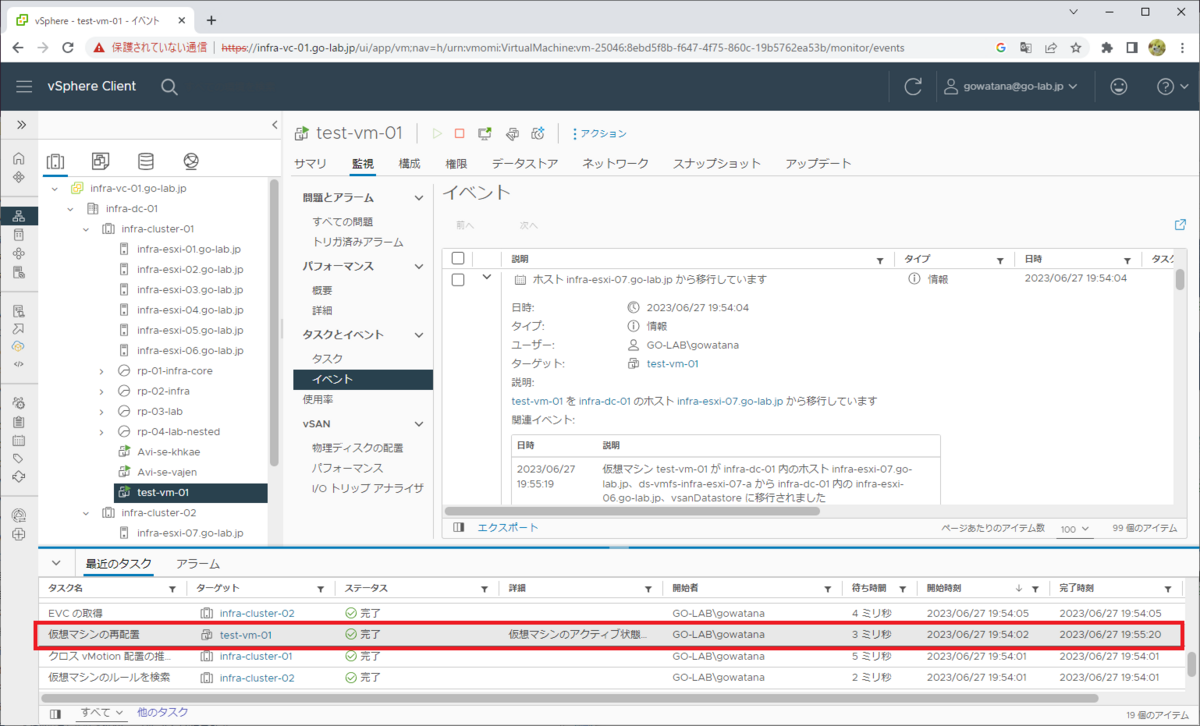Image resolution: width=1200 pixels, height=726 pixels.
Task: Click the search magnifier icon
Action: pyautogui.click(x=169, y=87)
